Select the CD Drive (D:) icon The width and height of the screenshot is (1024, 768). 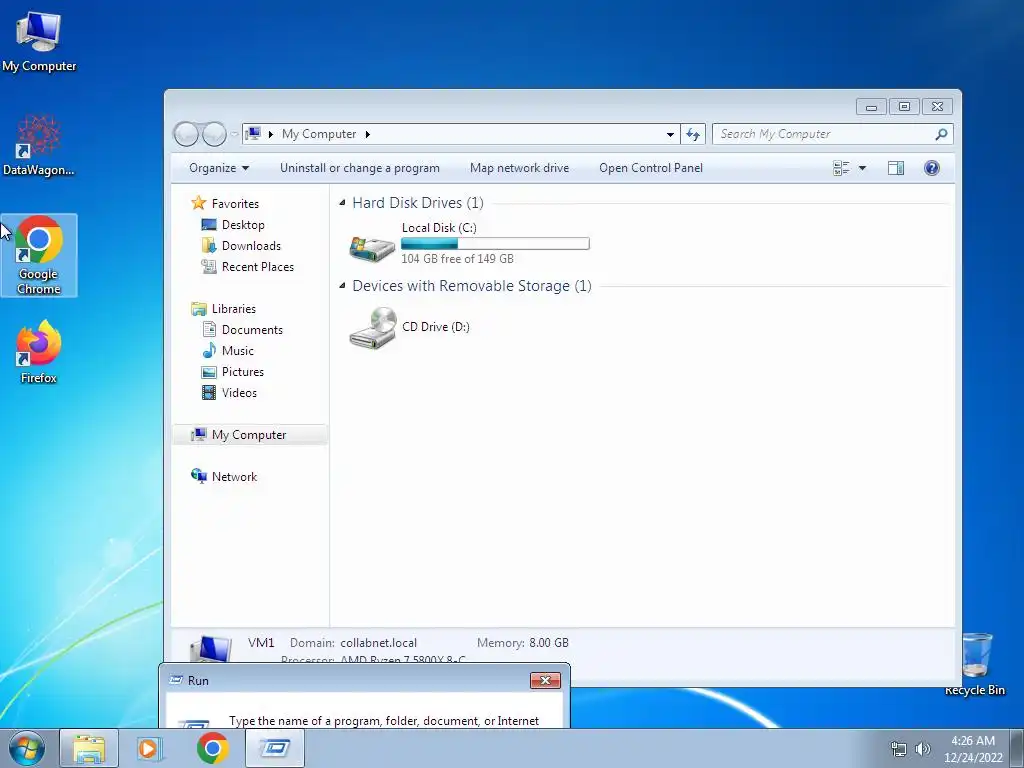[372, 328]
